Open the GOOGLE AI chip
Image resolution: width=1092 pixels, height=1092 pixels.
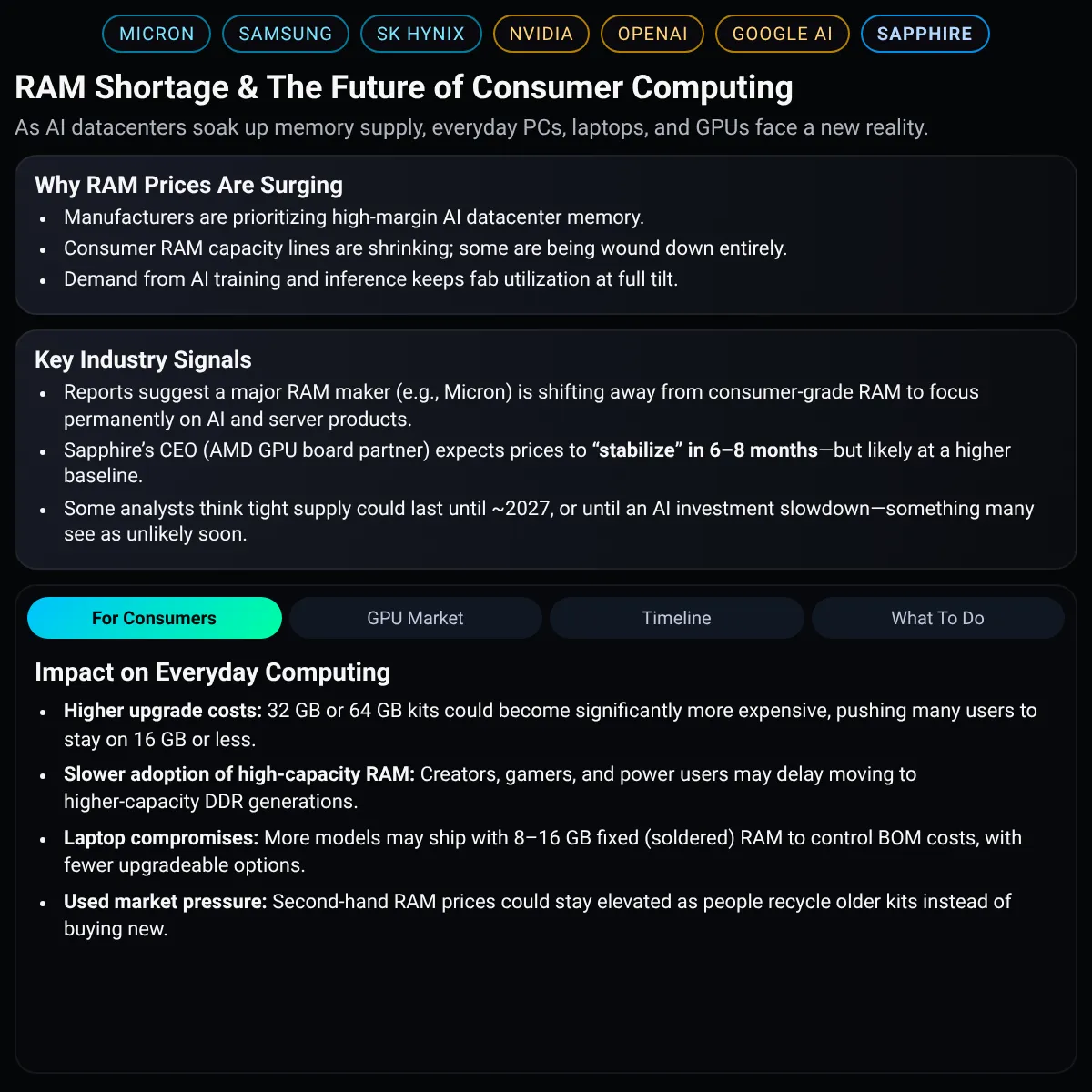coord(783,34)
